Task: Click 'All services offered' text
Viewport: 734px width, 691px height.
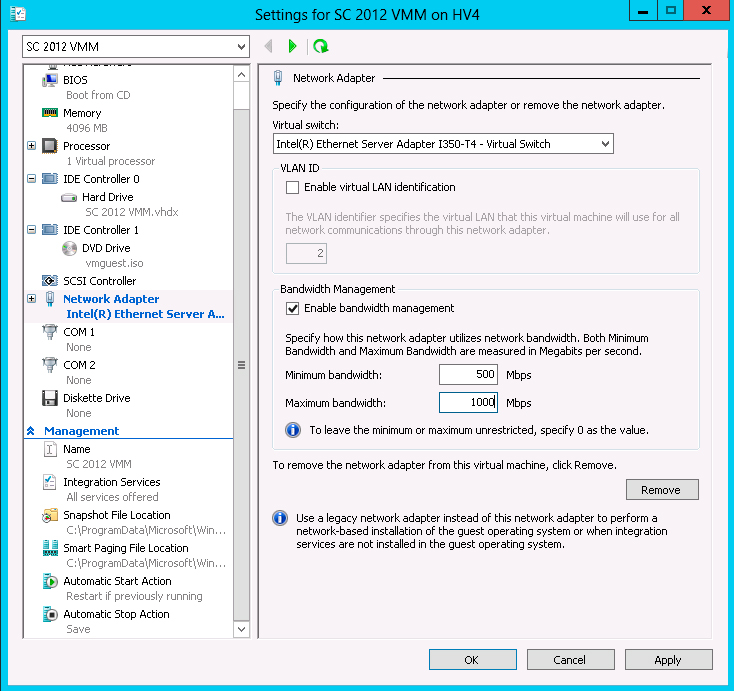Action: coord(112,497)
